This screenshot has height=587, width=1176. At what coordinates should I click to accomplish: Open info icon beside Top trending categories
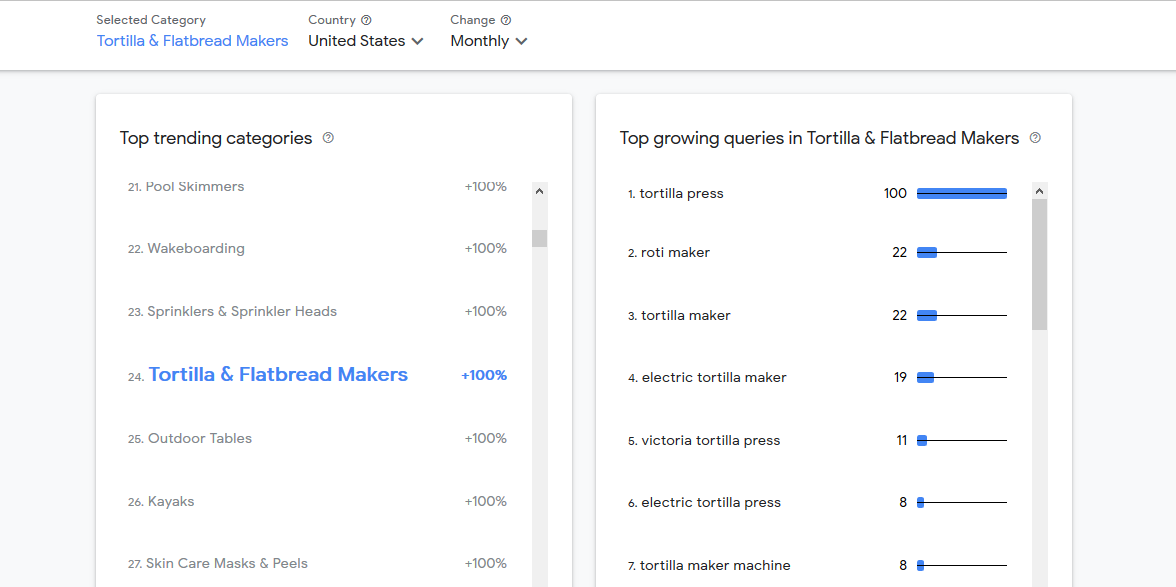[x=328, y=138]
